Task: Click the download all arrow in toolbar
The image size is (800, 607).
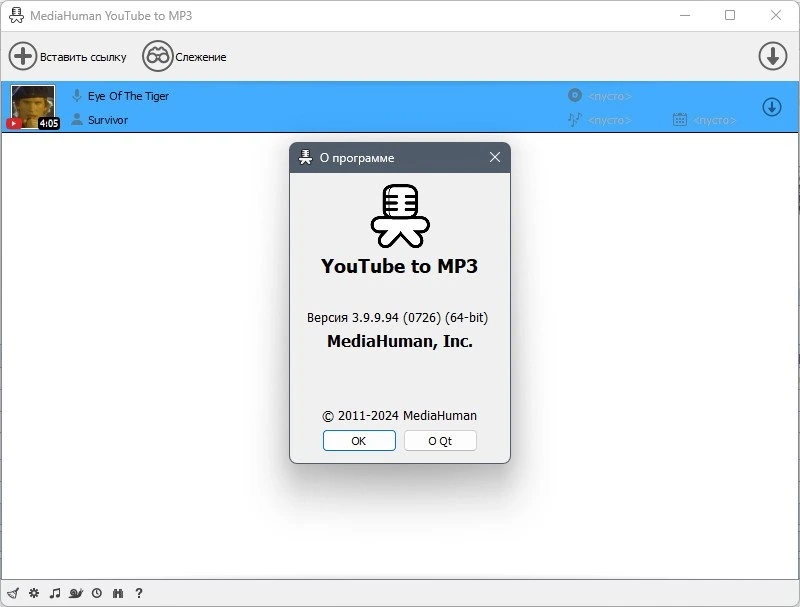Action: tap(772, 56)
